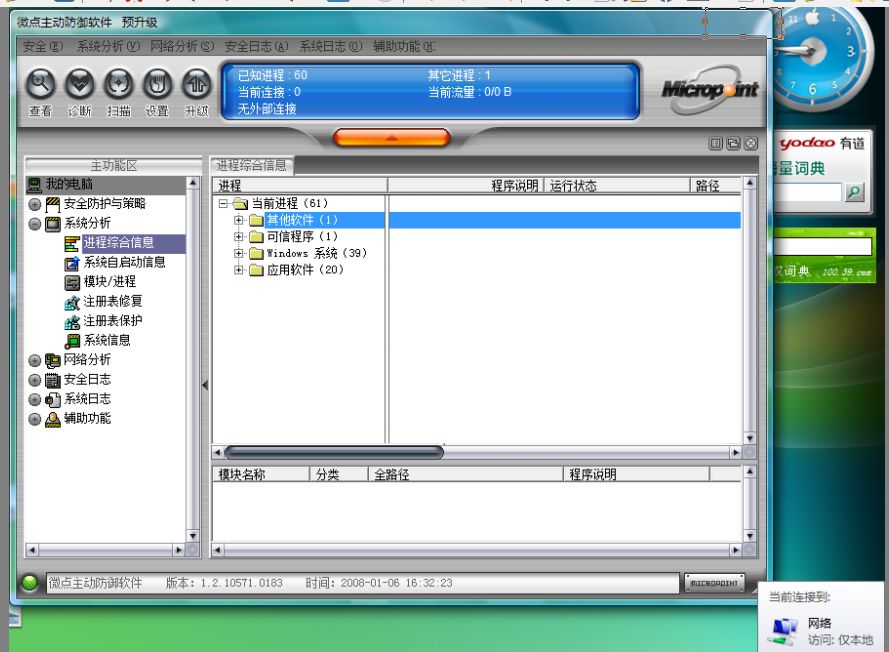Expand the 其他软件 (1) folder
Image resolution: width=889 pixels, height=652 pixels.
tap(239, 220)
